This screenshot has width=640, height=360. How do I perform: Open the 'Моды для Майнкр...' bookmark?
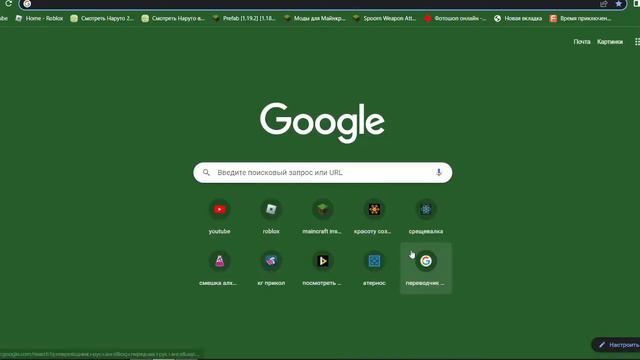click(315, 18)
